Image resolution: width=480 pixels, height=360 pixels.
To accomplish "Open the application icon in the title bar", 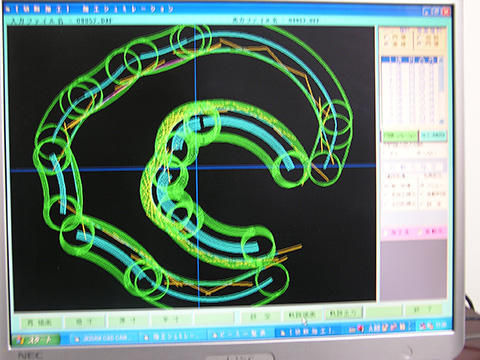I will click(8, 9).
